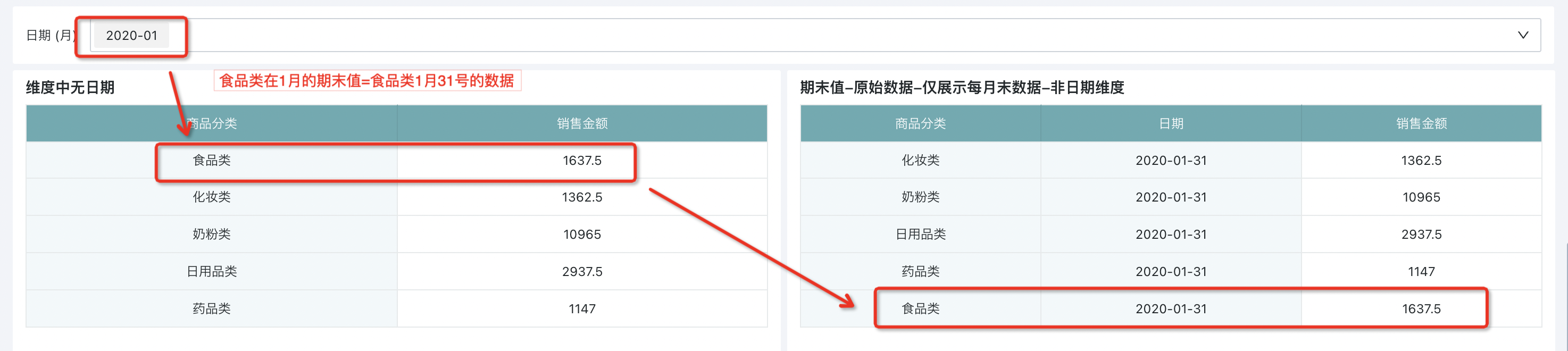The image size is (1568, 351).
Task: Select 化妆类 cell in left table
Action: 211,197
